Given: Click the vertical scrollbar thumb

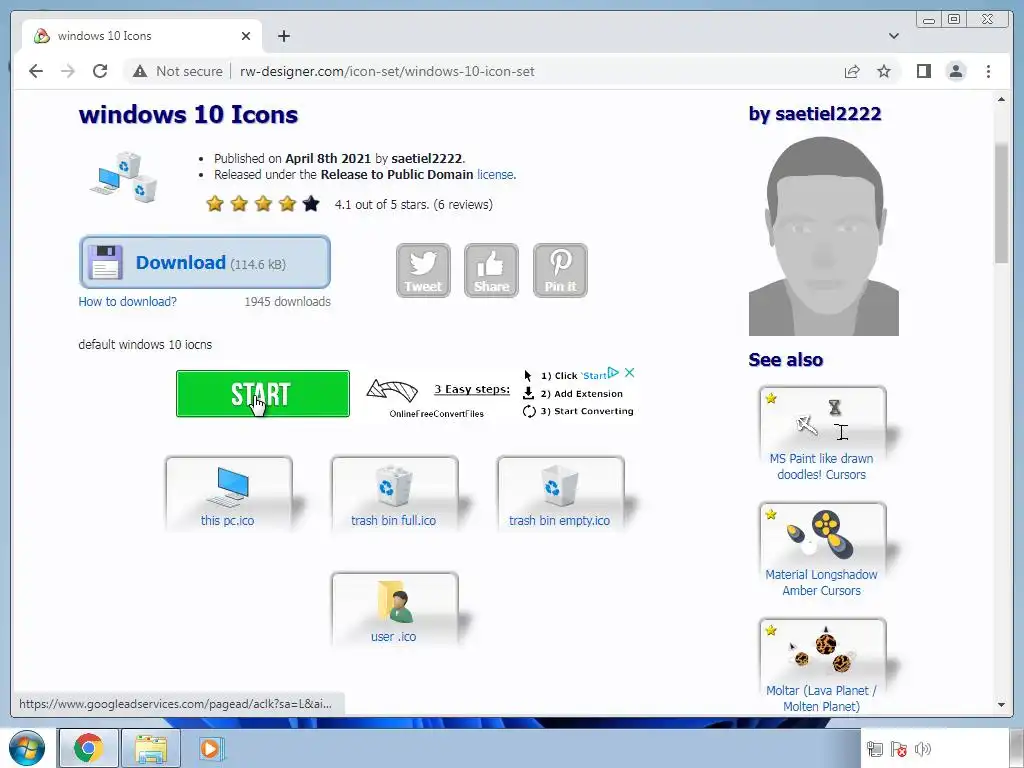Looking at the screenshot, I should click(1001, 202).
